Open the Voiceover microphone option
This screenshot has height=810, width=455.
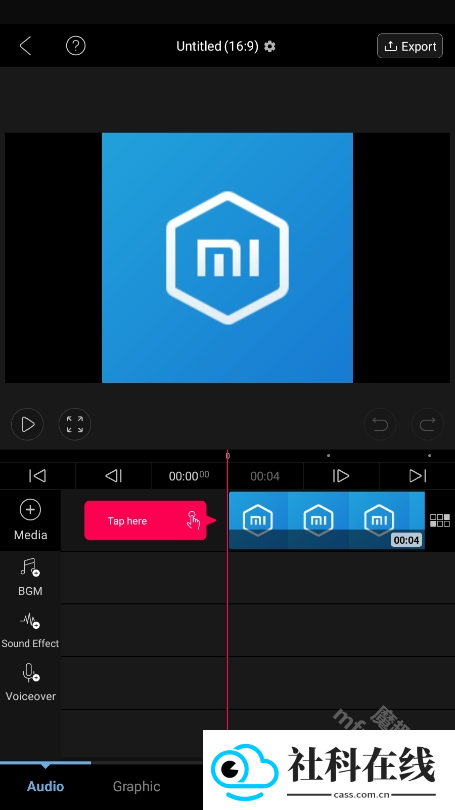[30, 683]
